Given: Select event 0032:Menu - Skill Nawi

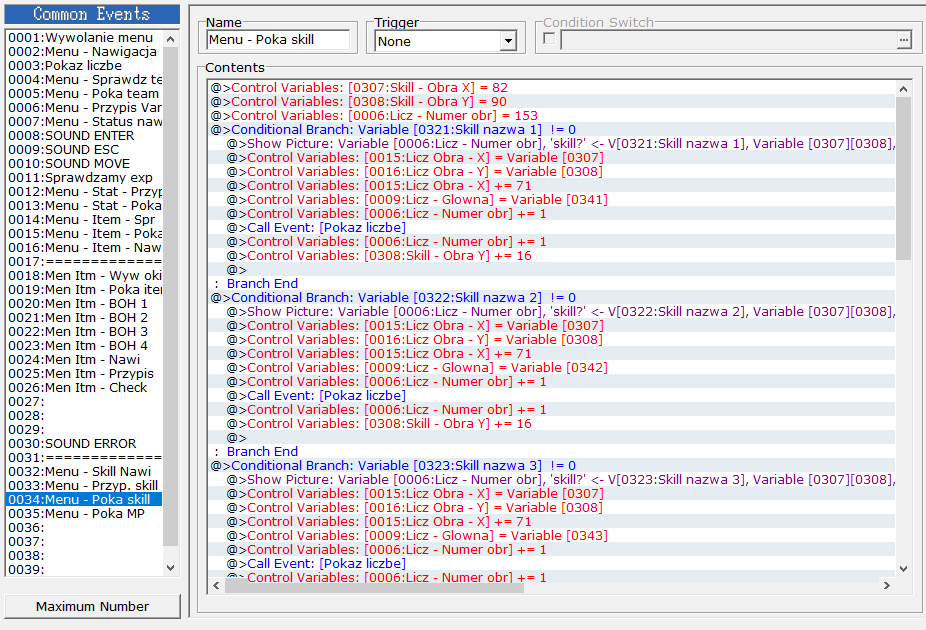Looking at the screenshot, I should (x=84, y=472).
